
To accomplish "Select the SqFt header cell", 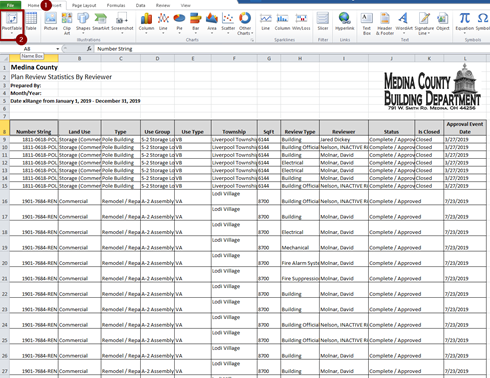I will click(x=269, y=128).
